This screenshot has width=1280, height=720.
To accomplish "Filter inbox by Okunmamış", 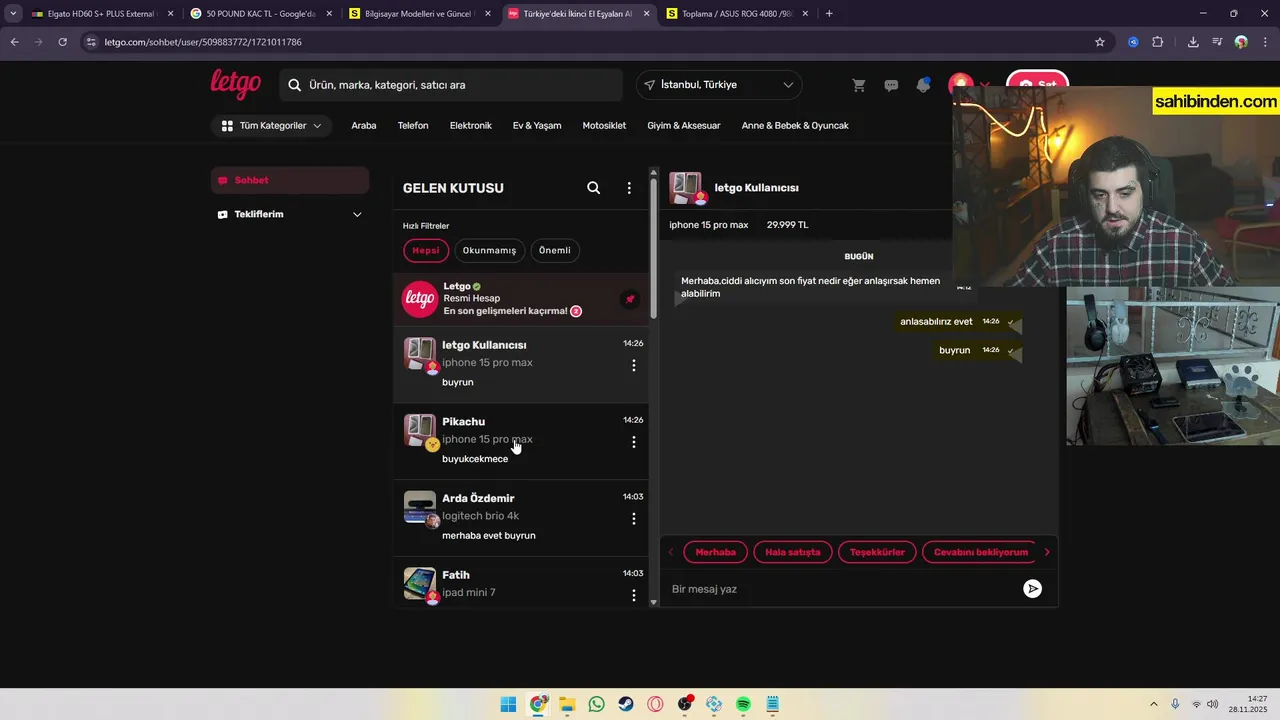I will click(x=489, y=250).
